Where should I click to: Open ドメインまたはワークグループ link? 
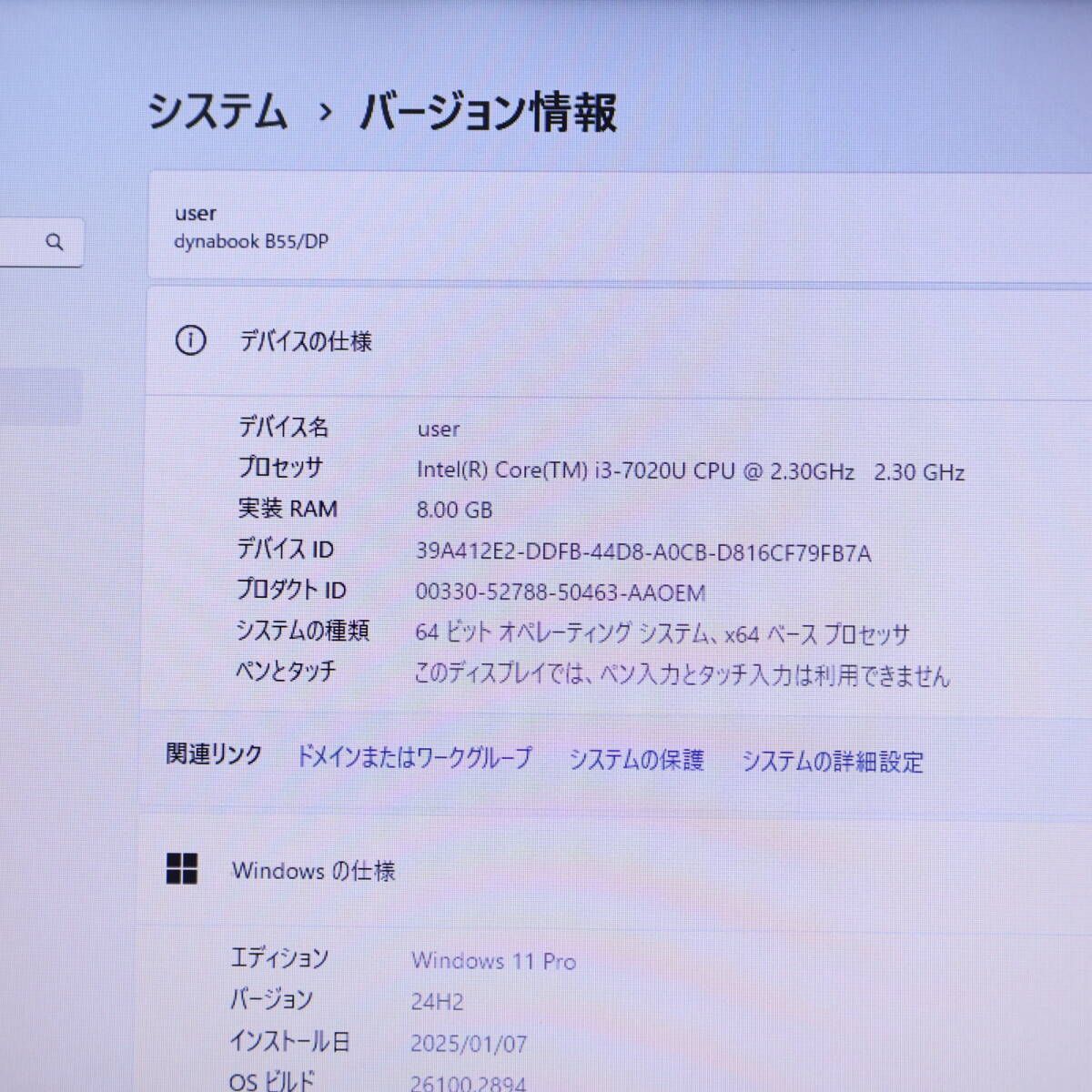(x=414, y=757)
